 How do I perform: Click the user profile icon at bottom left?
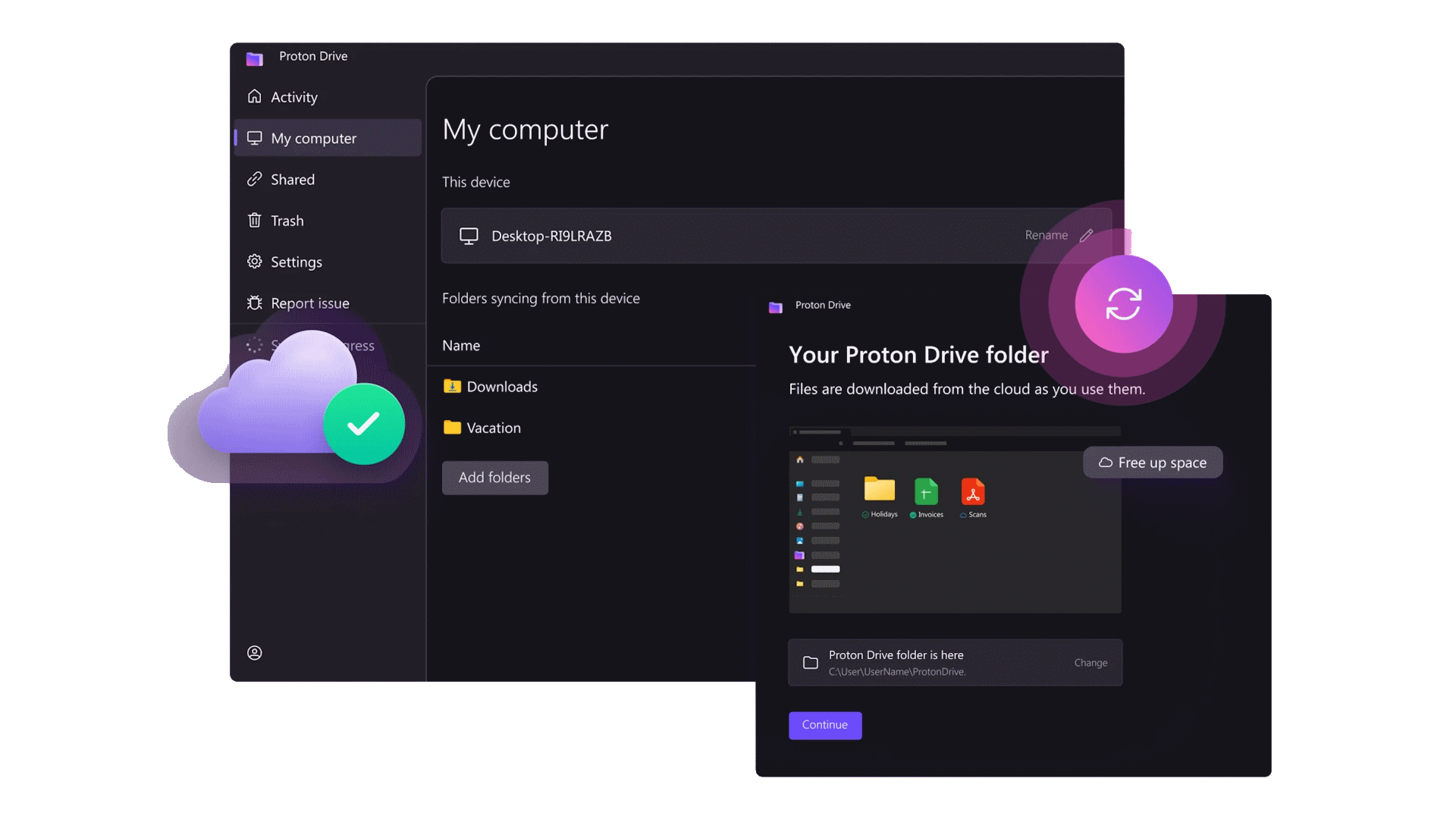(x=256, y=654)
